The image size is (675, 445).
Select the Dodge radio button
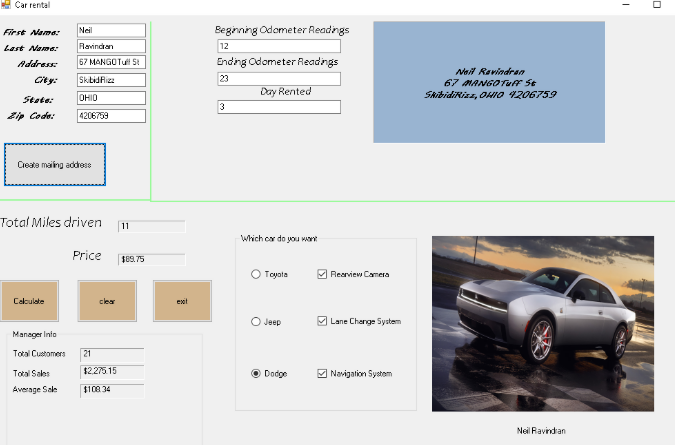coord(256,374)
